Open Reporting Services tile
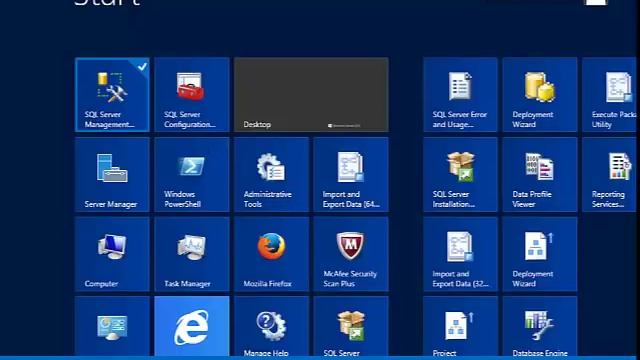640x360 pixels. [x=609, y=174]
